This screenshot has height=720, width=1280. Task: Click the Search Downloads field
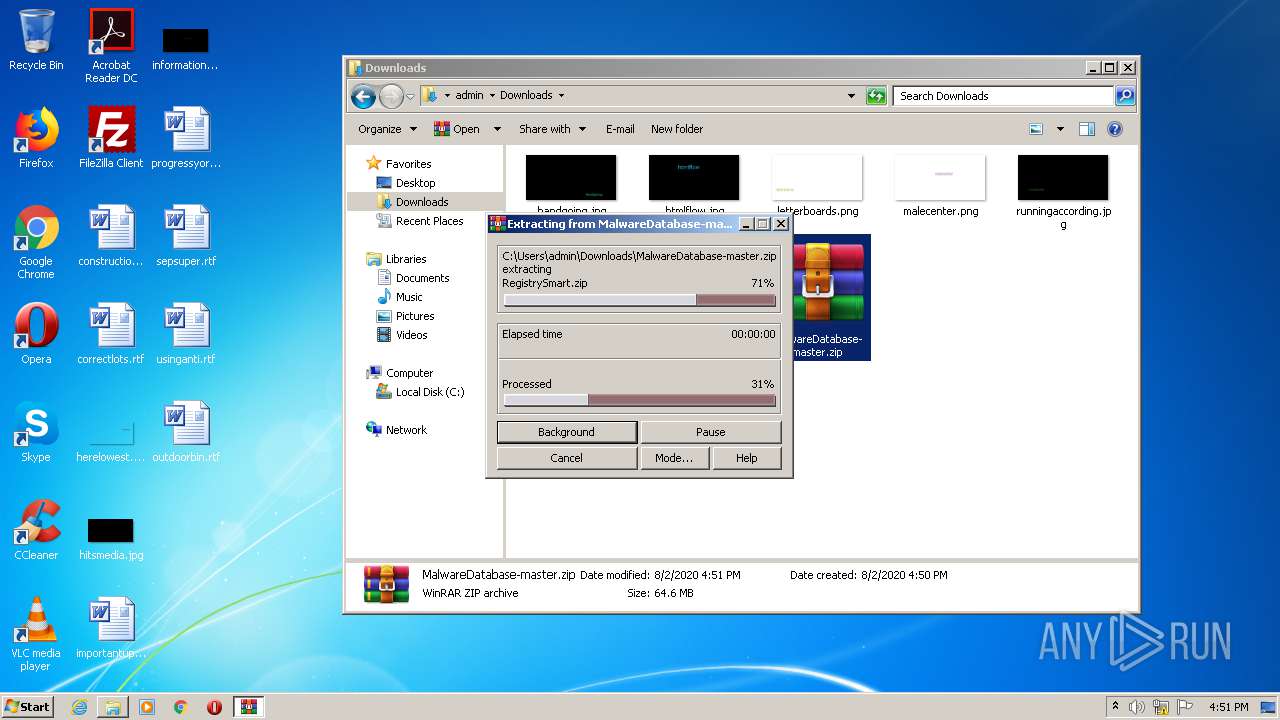point(1003,96)
